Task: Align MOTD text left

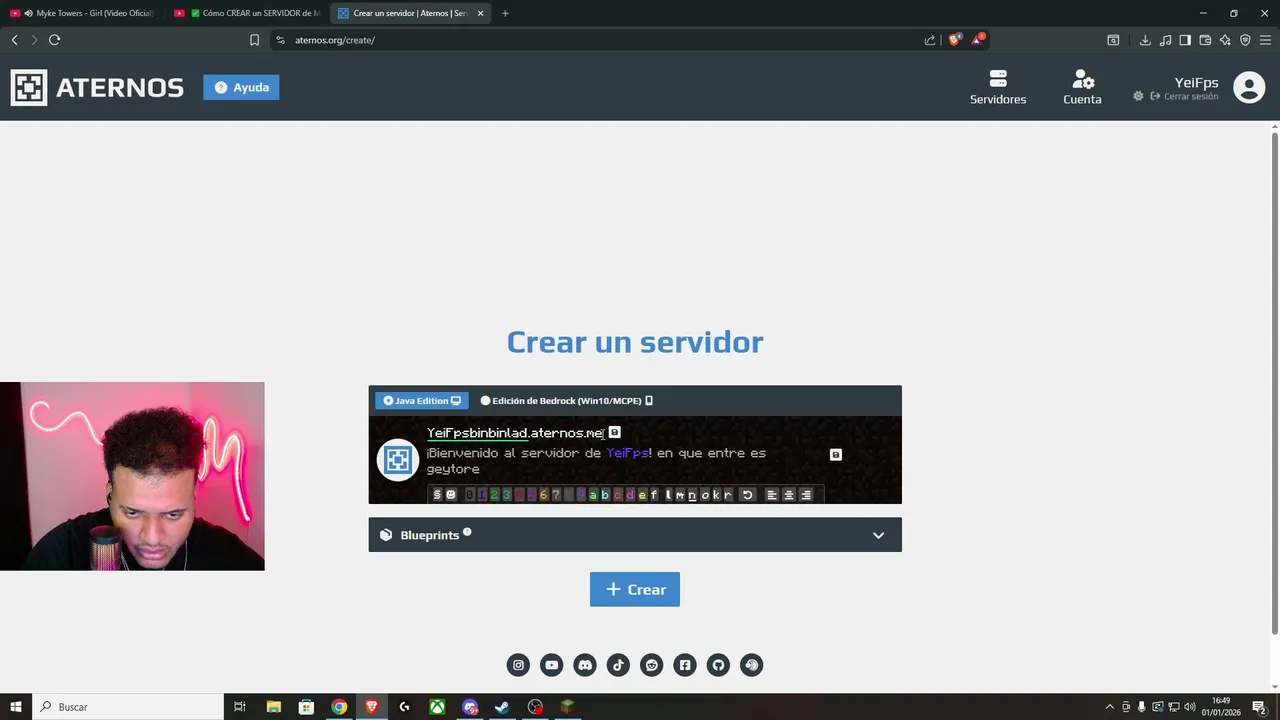Action: 772,494
